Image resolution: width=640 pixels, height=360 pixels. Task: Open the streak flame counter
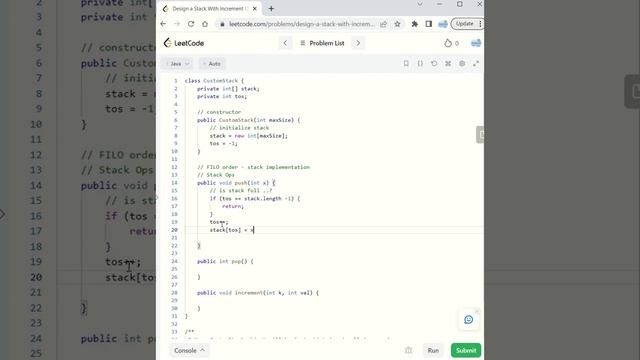tap(451, 43)
